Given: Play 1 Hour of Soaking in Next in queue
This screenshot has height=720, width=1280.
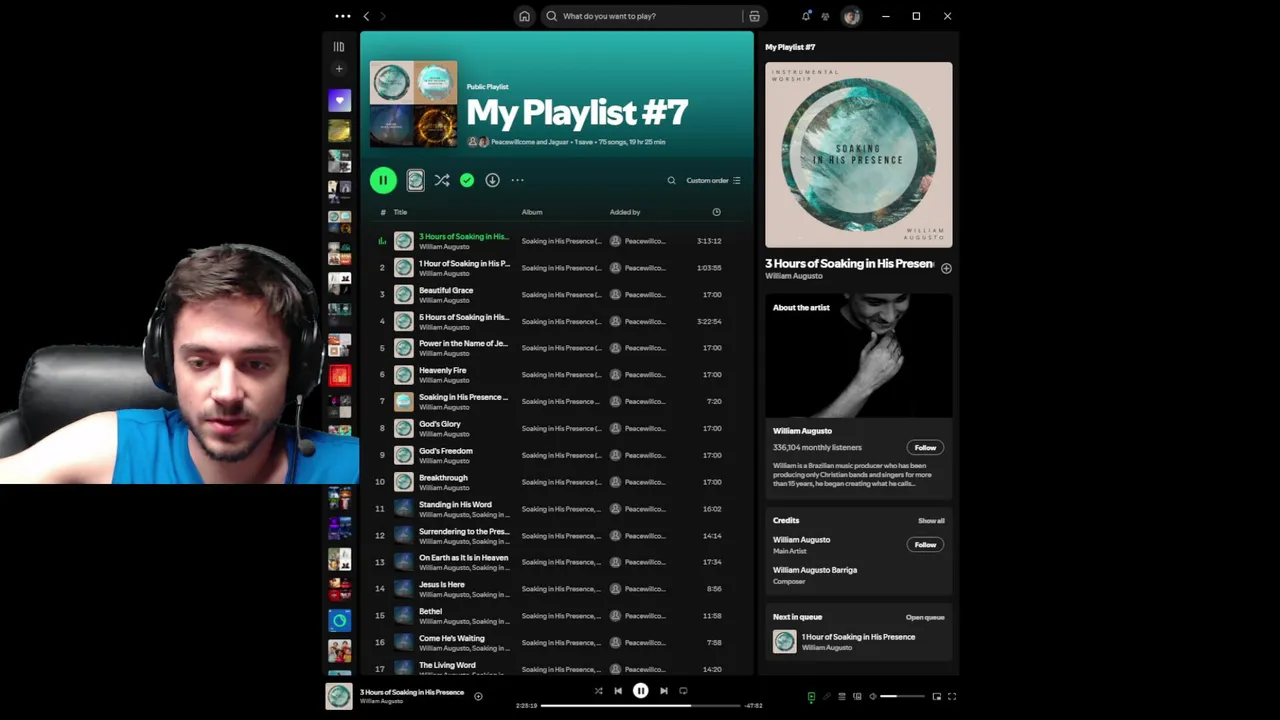Looking at the screenshot, I should pyautogui.click(x=859, y=642).
